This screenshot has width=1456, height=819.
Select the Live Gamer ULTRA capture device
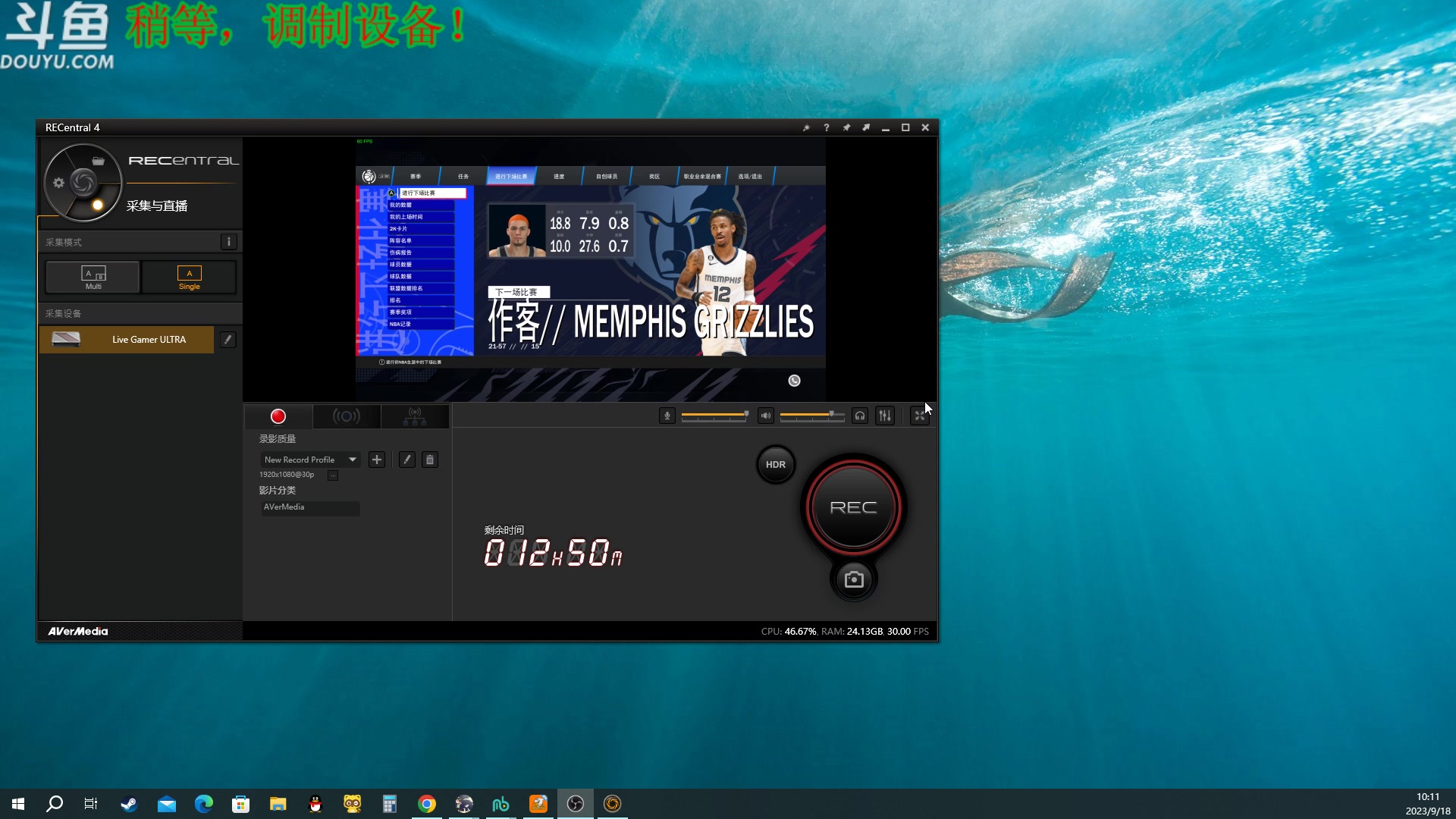[127, 340]
